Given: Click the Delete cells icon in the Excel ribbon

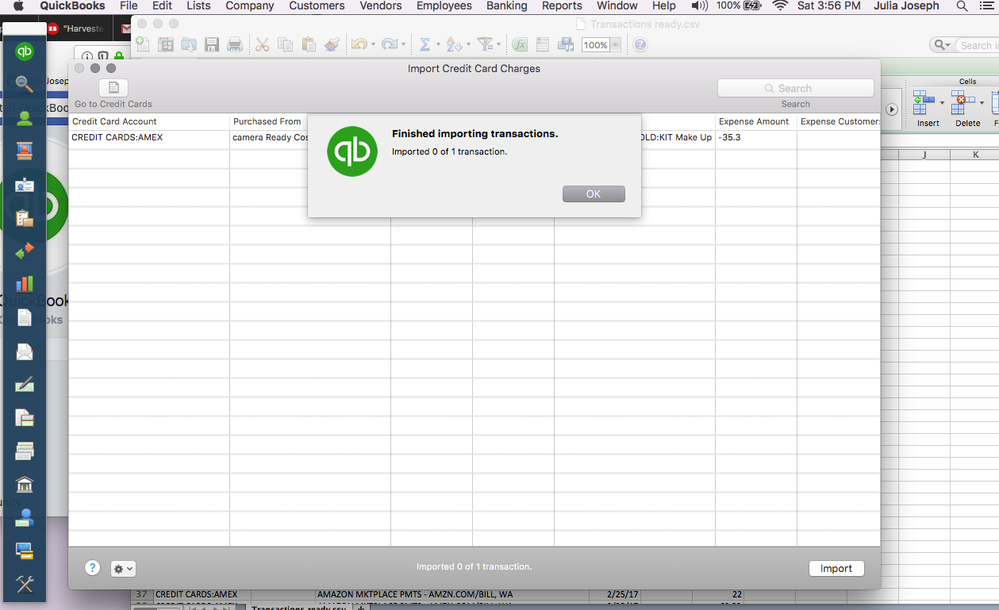Looking at the screenshot, I should [x=962, y=102].
